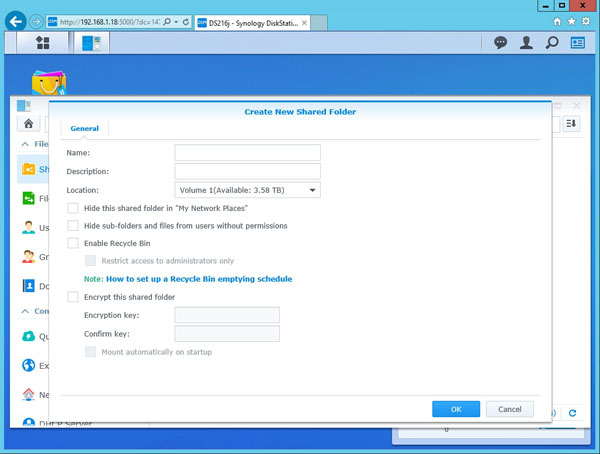Cancel the Create New Shared Folder dialog
Image resolution: width=600 pixels, height=454 pixels.
tap(510, 409)
